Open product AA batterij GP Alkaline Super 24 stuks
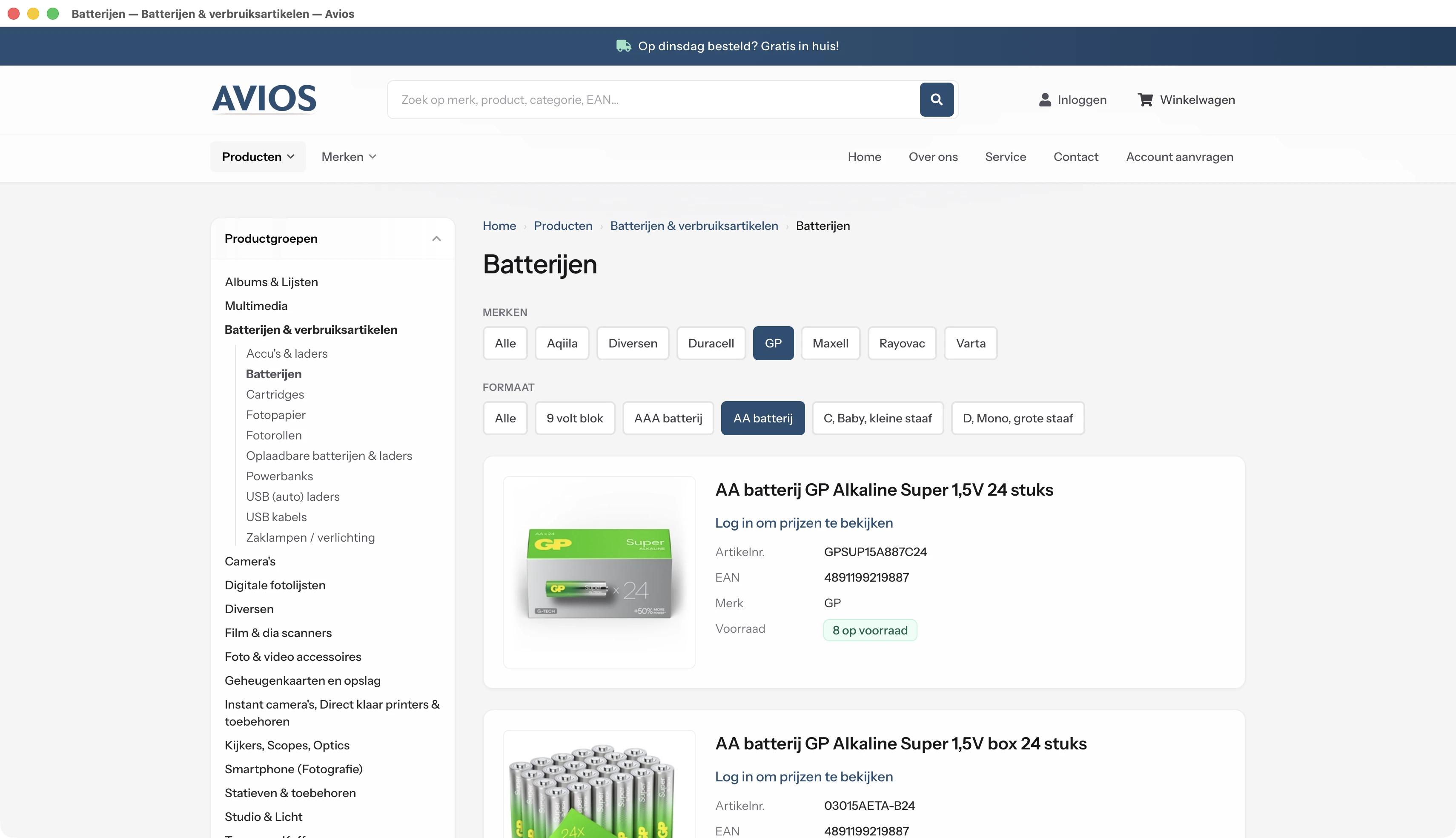 [x=884, y=490]
